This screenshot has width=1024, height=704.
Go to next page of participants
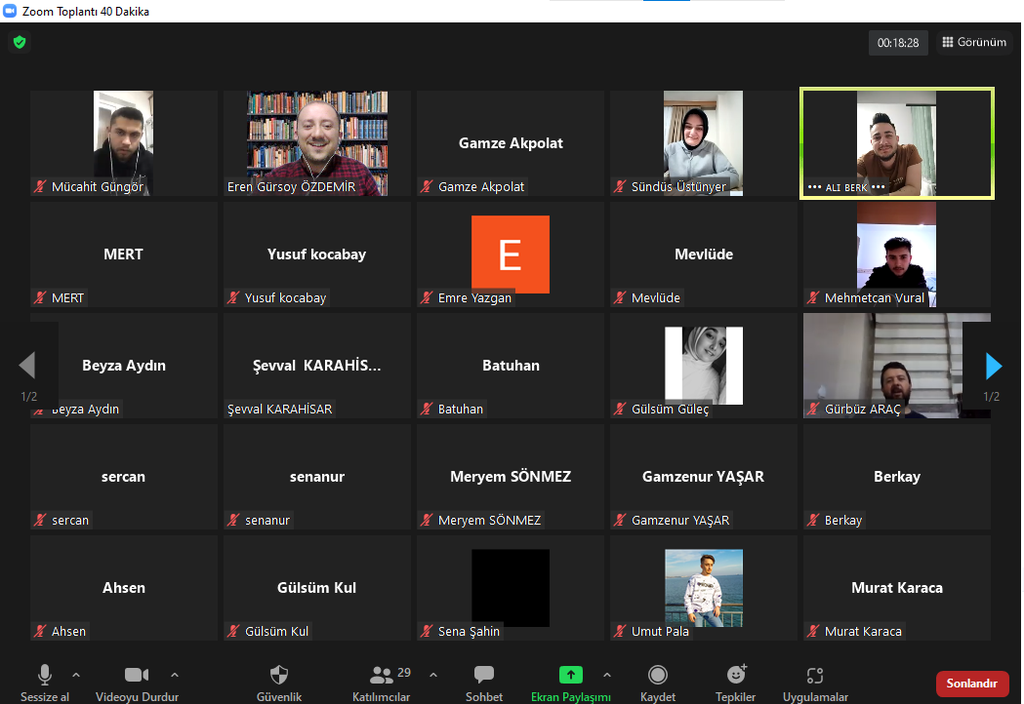(x=993, y=366)
